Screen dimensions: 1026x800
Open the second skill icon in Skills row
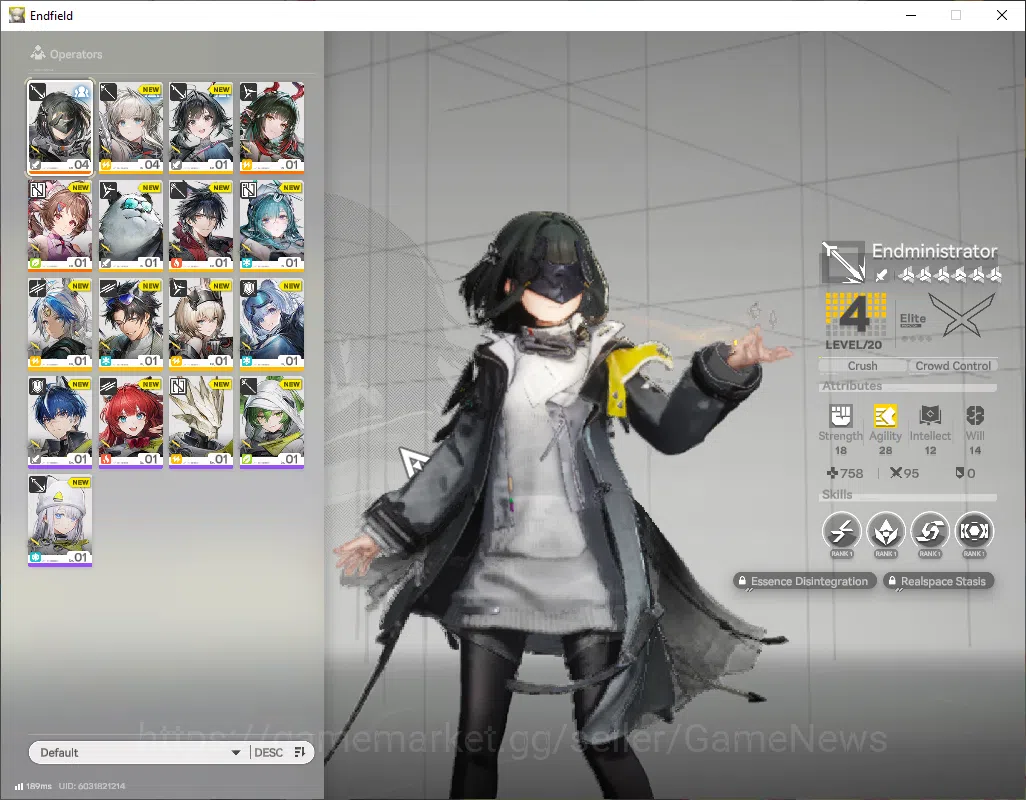point(885,531)
